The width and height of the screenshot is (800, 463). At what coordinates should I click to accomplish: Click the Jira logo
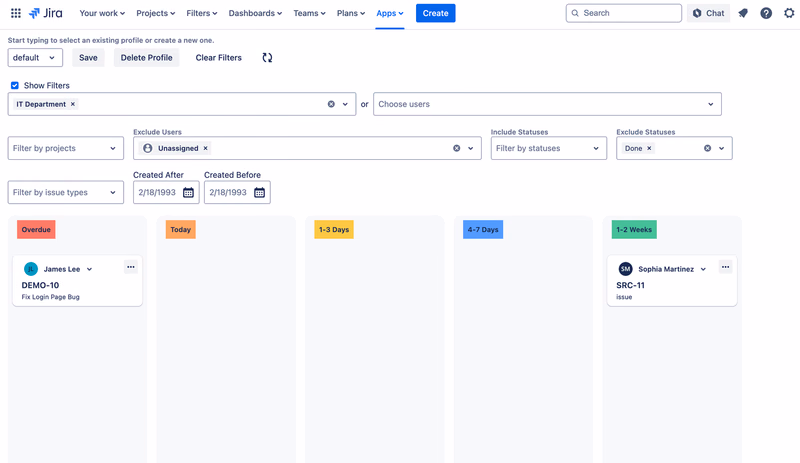(45, 13)
